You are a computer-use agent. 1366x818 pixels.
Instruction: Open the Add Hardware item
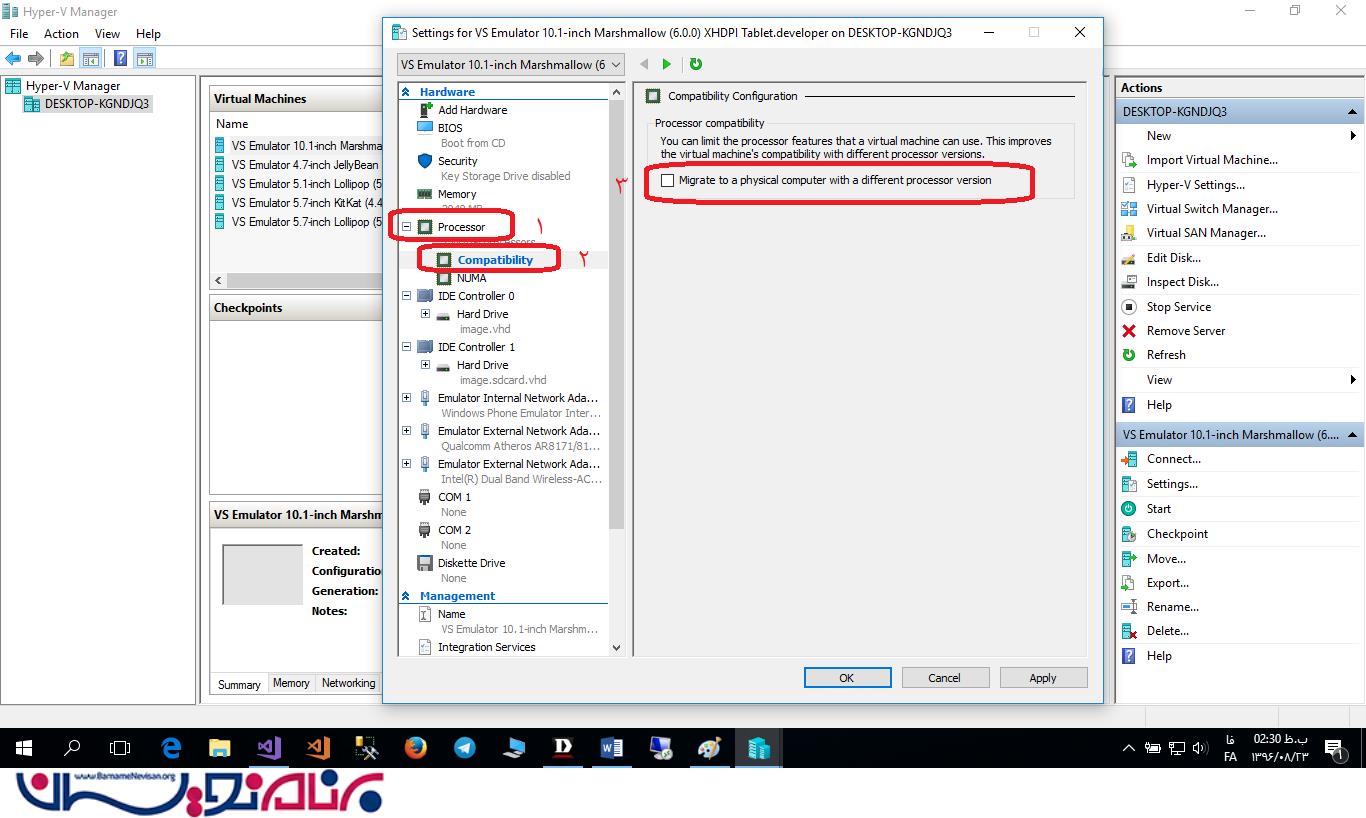coord(472,110)
